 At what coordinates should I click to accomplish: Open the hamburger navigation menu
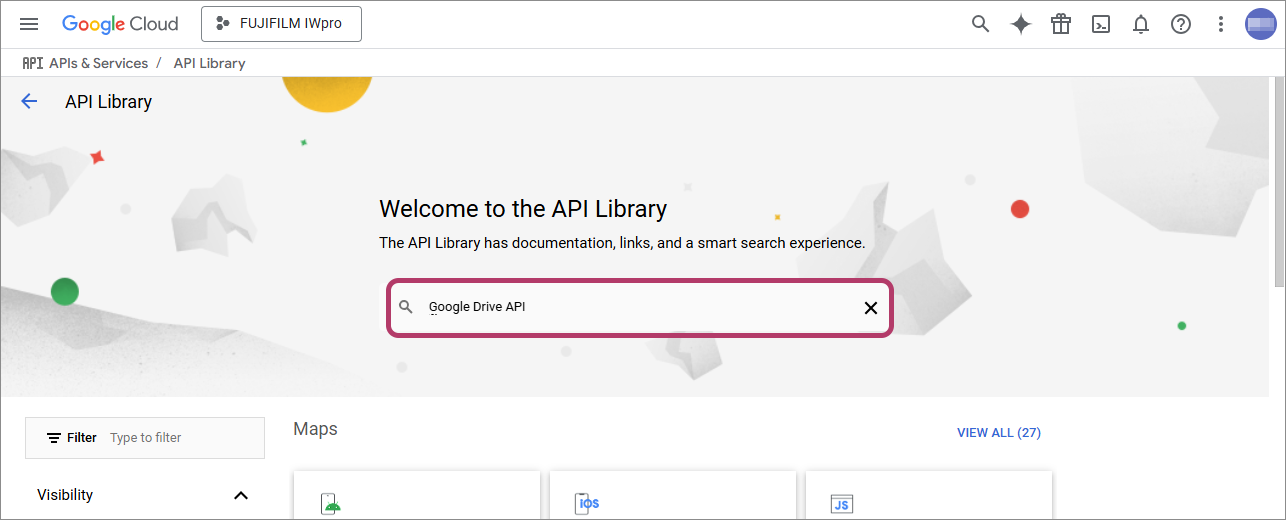(x=29, y=24)
